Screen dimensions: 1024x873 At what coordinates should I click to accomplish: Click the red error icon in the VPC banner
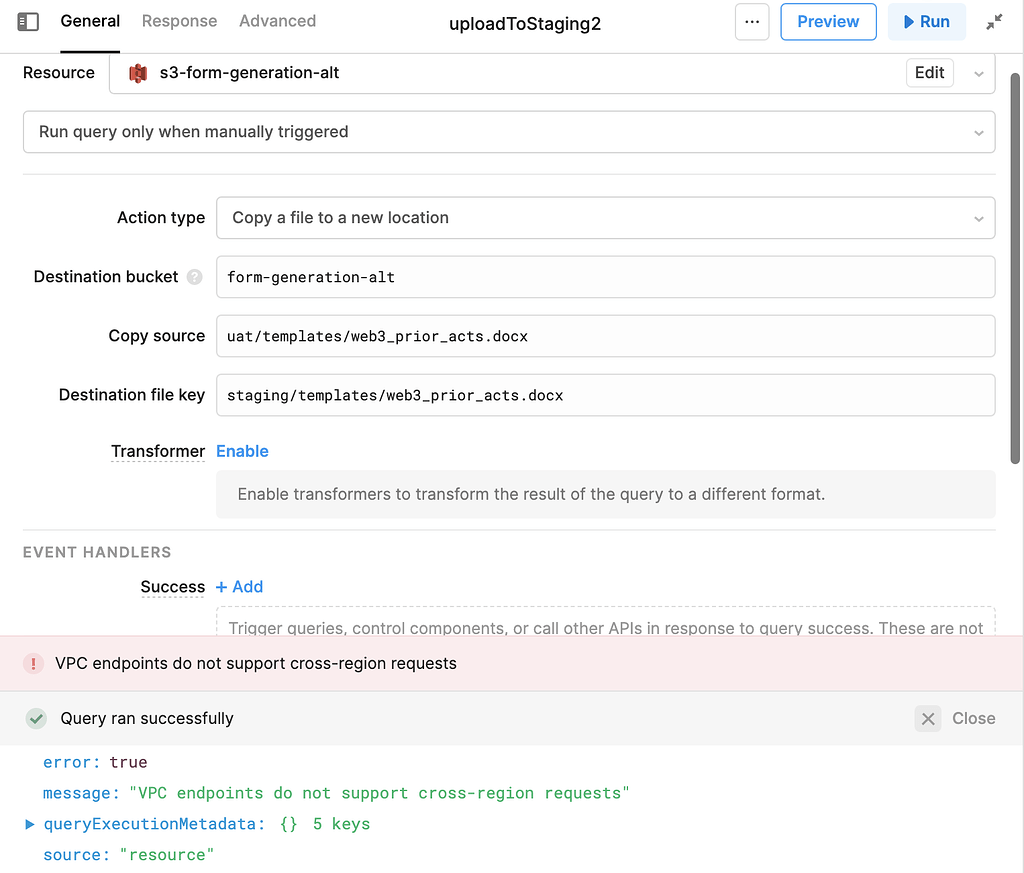pyautogui.click(x=33, y=663)
